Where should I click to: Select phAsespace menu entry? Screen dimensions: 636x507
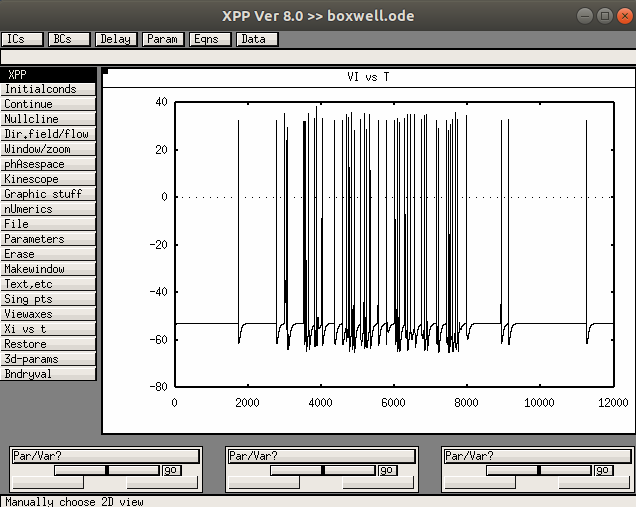48,164
